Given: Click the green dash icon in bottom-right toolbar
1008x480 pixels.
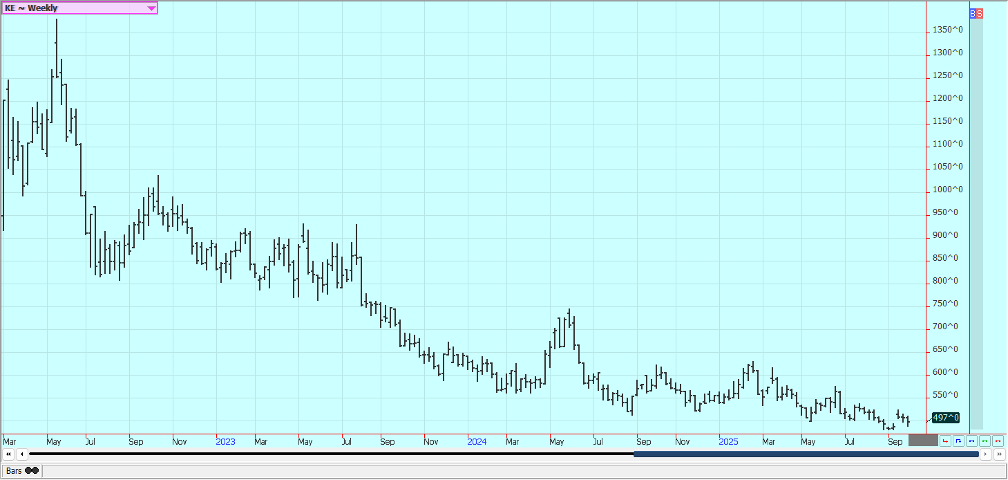Looking at the screenshot, I should (984, 440).
